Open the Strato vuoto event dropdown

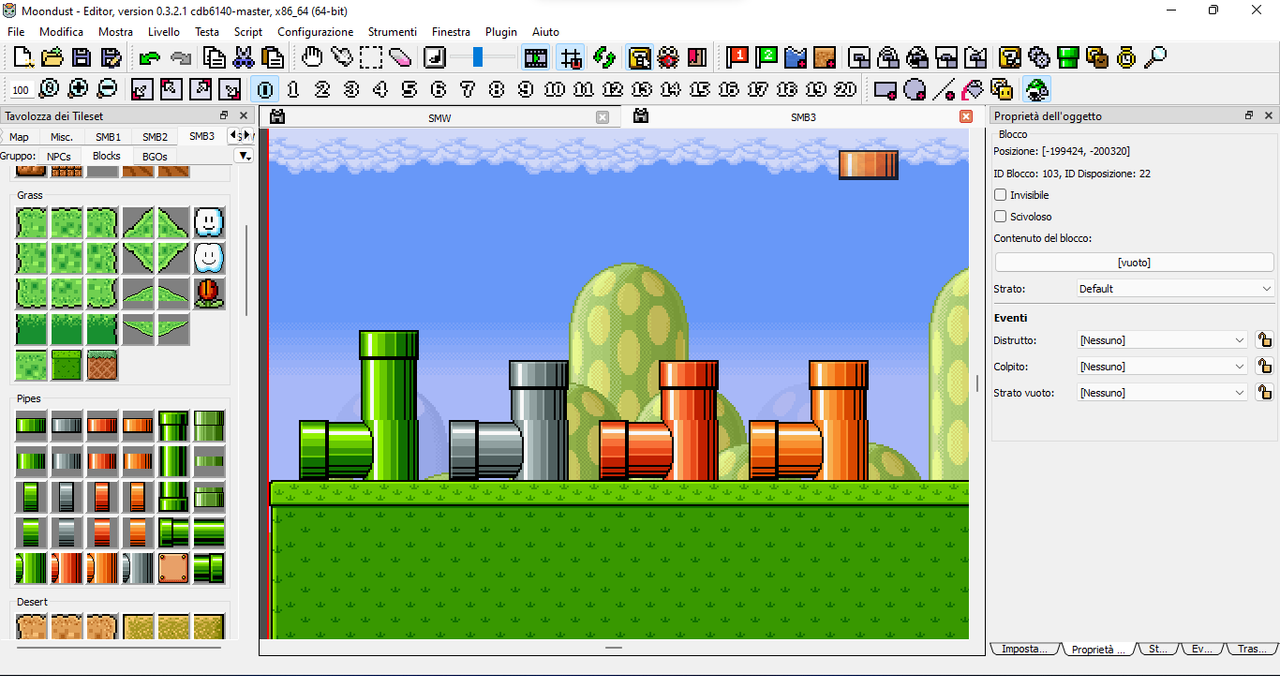(x=1162, y=393)
